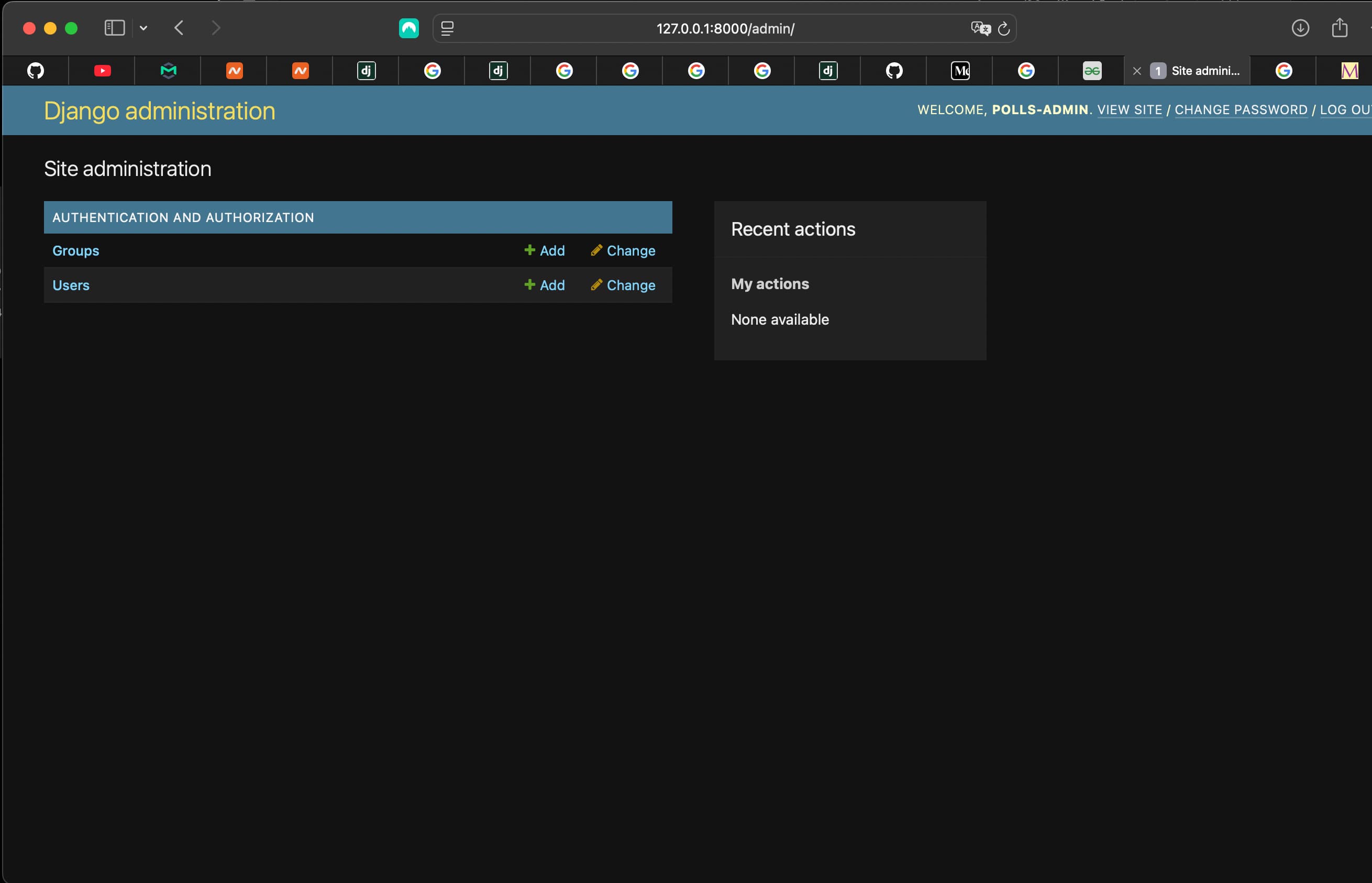
Task: Open the 'Users' model link
Action: [x=71, y=285]
